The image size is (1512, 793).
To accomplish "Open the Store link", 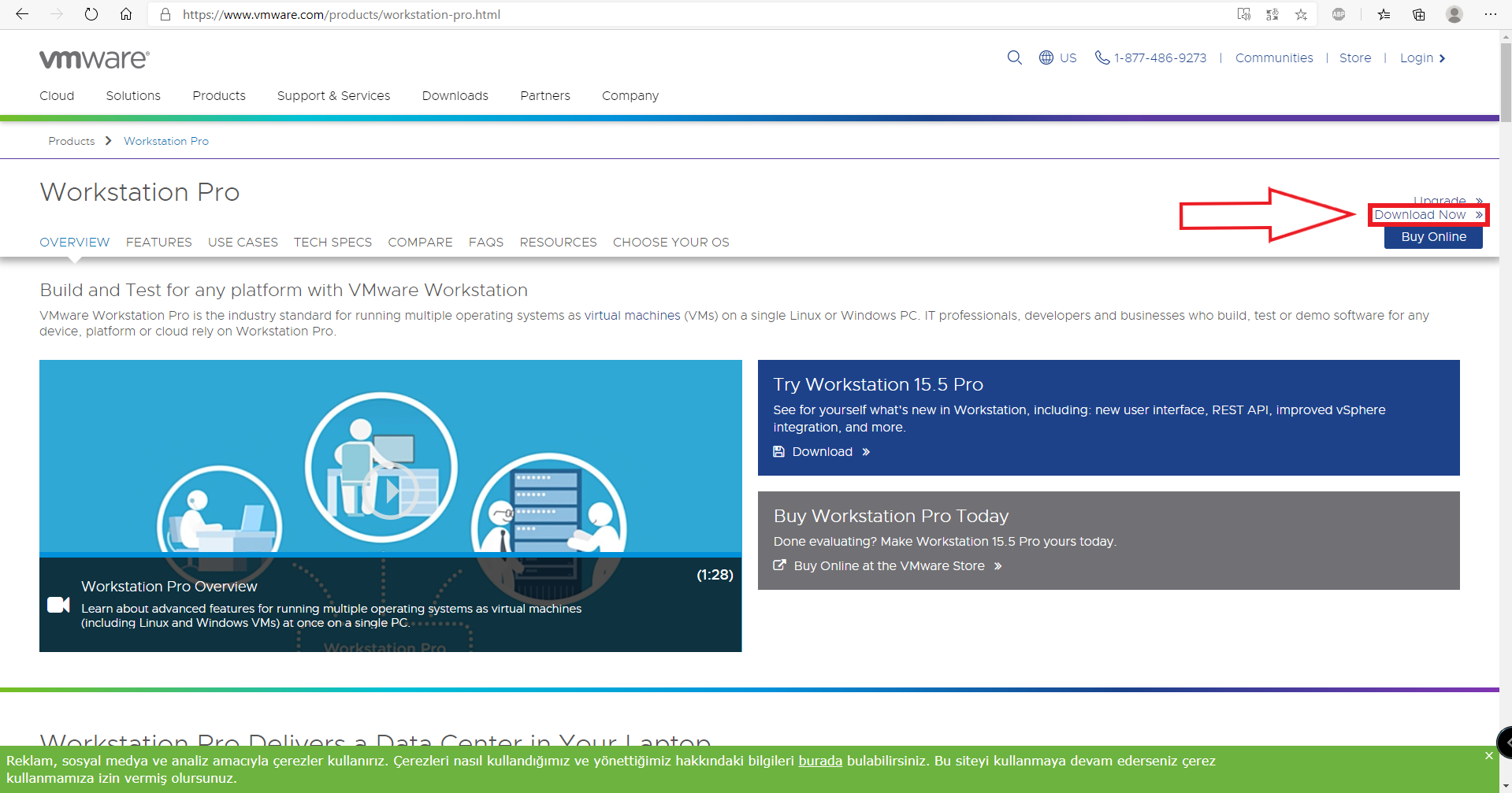I will [x=1355, y=57].
